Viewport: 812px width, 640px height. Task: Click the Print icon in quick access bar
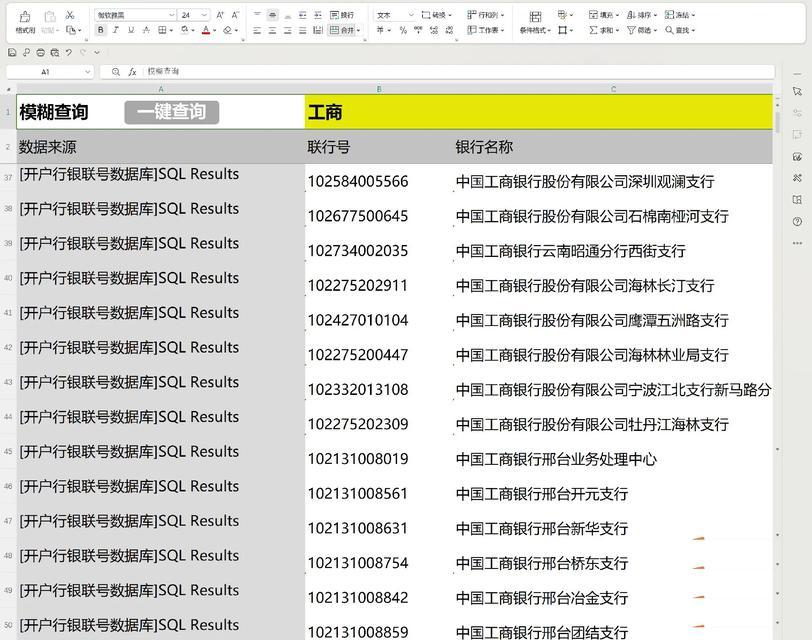click(x=40, y=52)
